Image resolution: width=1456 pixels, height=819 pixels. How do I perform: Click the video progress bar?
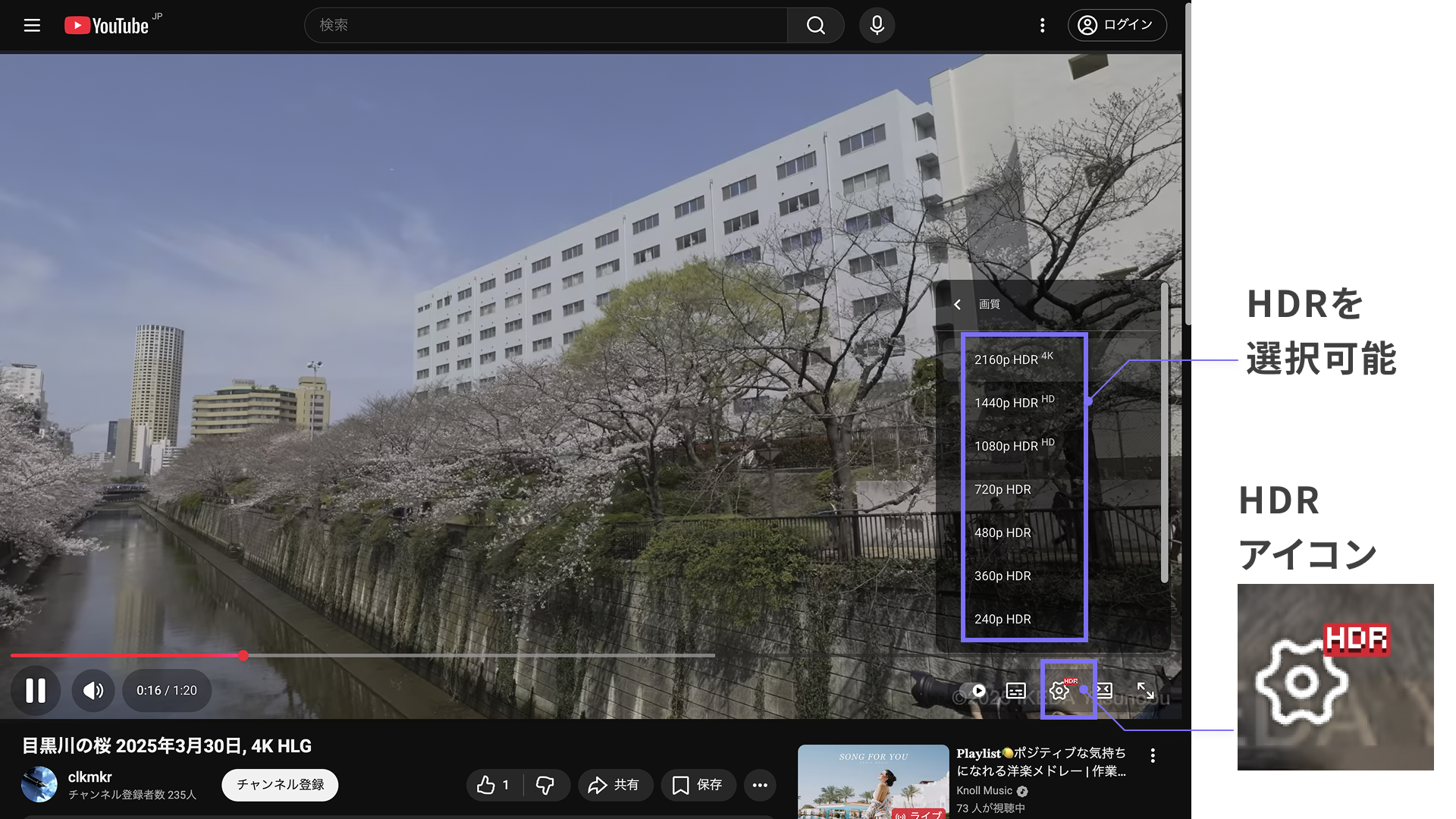(x=455, y=655)
